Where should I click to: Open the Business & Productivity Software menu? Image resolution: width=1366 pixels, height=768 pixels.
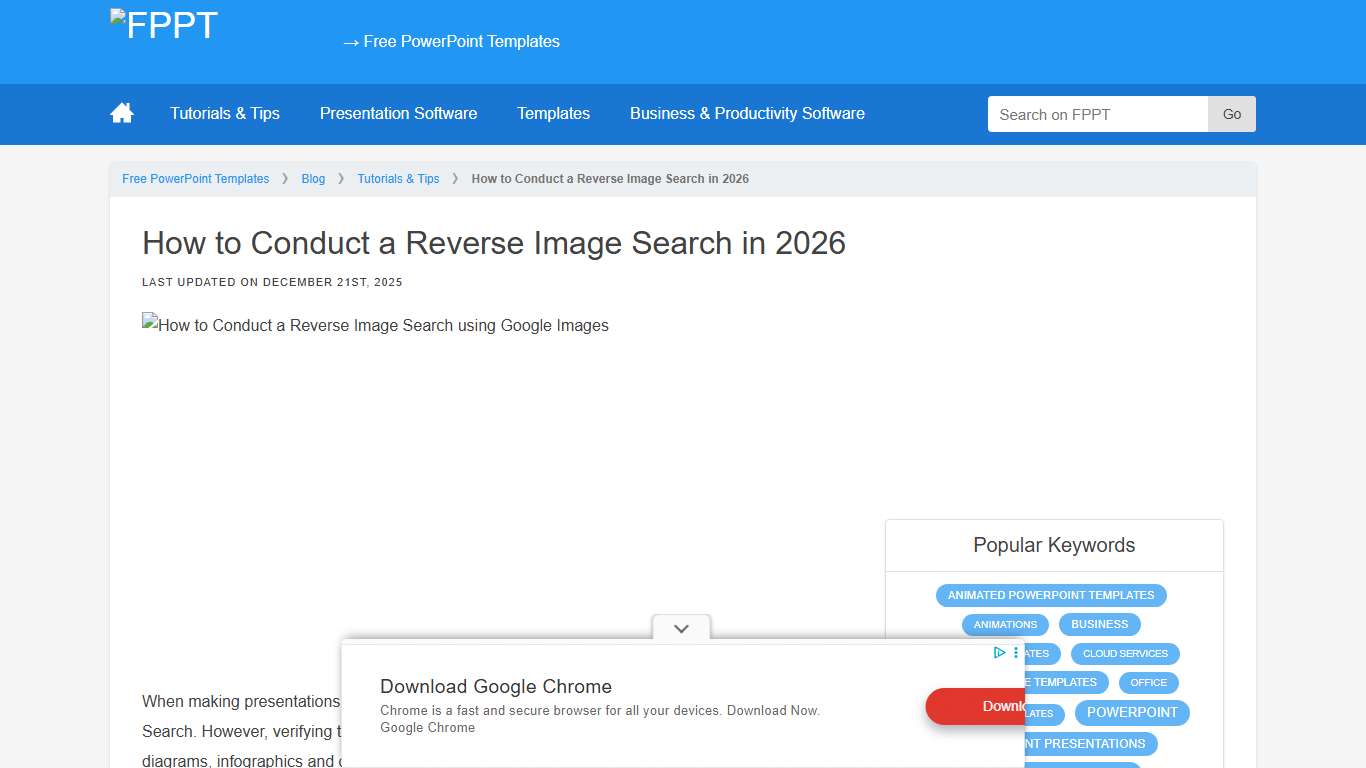pos(747,113)
